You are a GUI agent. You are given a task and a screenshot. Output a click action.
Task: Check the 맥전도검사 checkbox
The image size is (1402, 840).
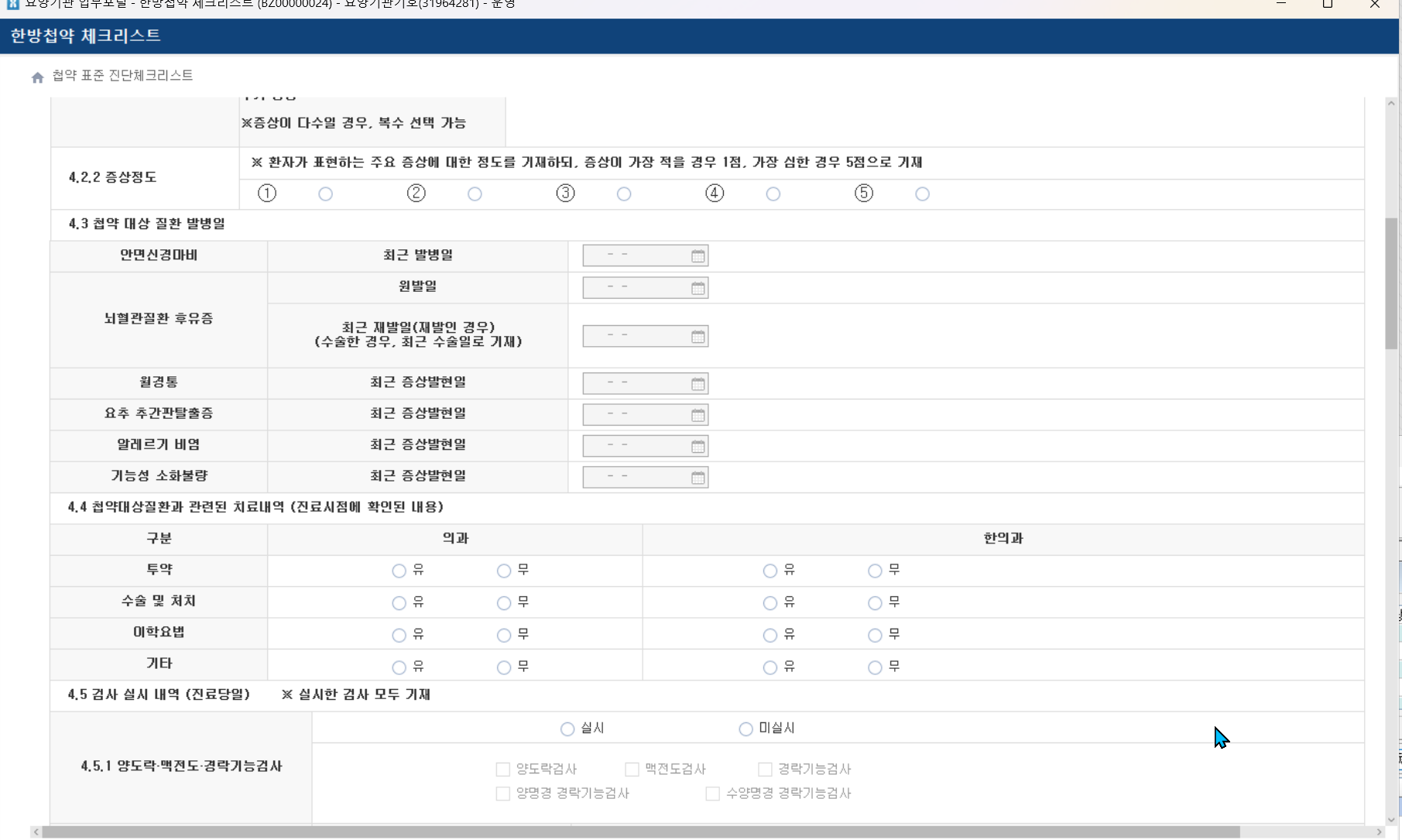[x=632, y=769]
